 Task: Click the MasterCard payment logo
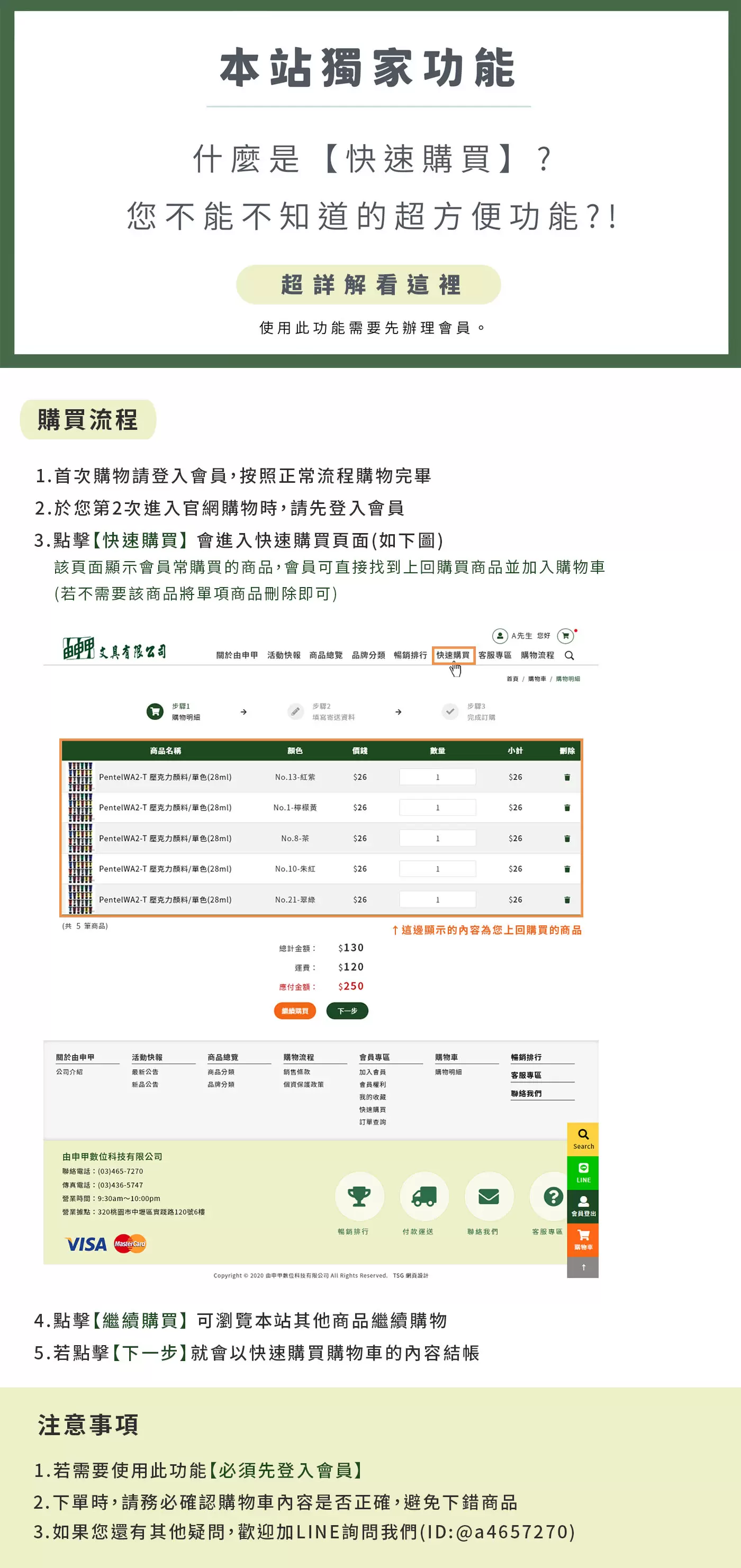tap(130, 1243)
